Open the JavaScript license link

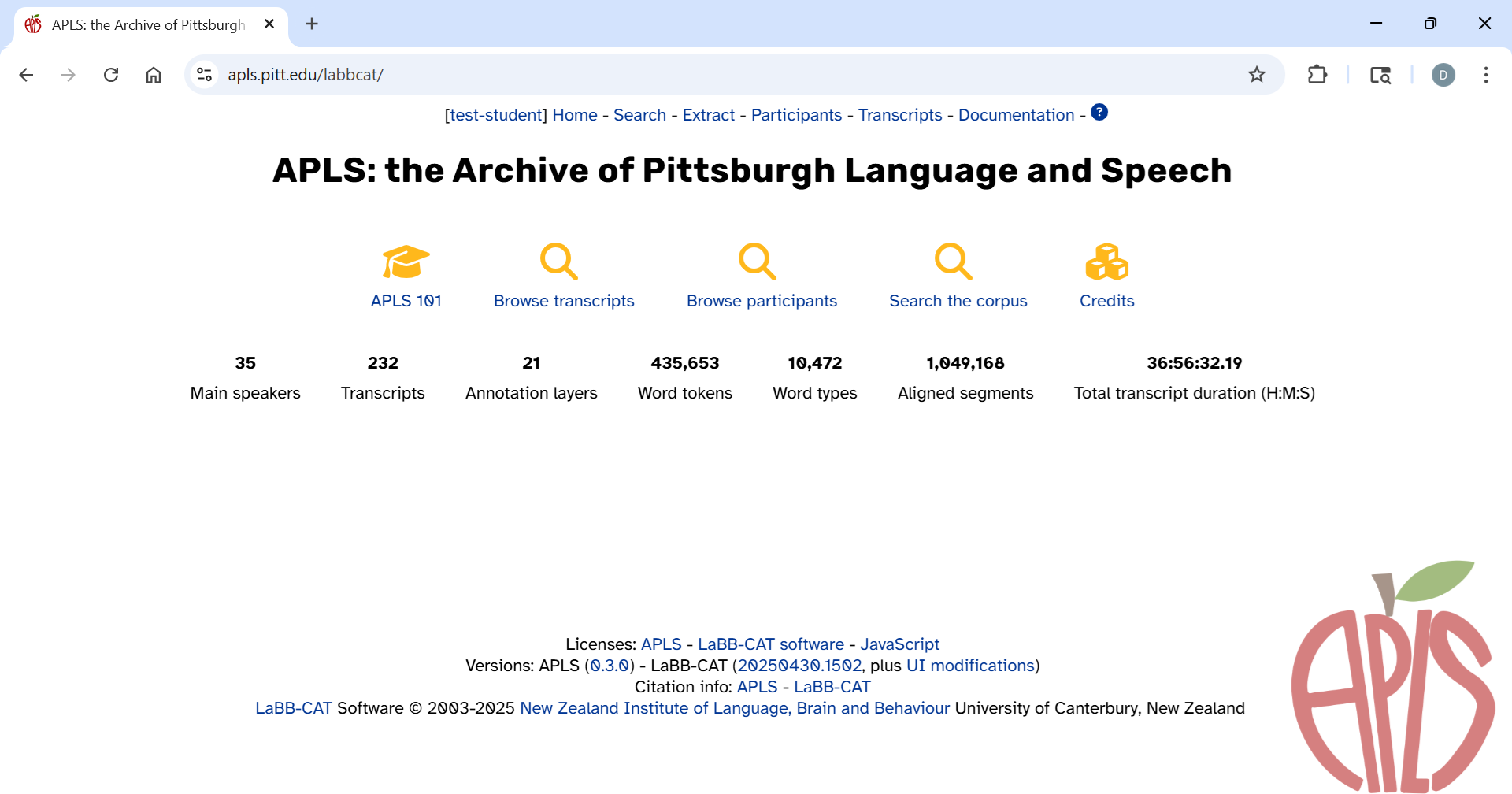point(900,644)
